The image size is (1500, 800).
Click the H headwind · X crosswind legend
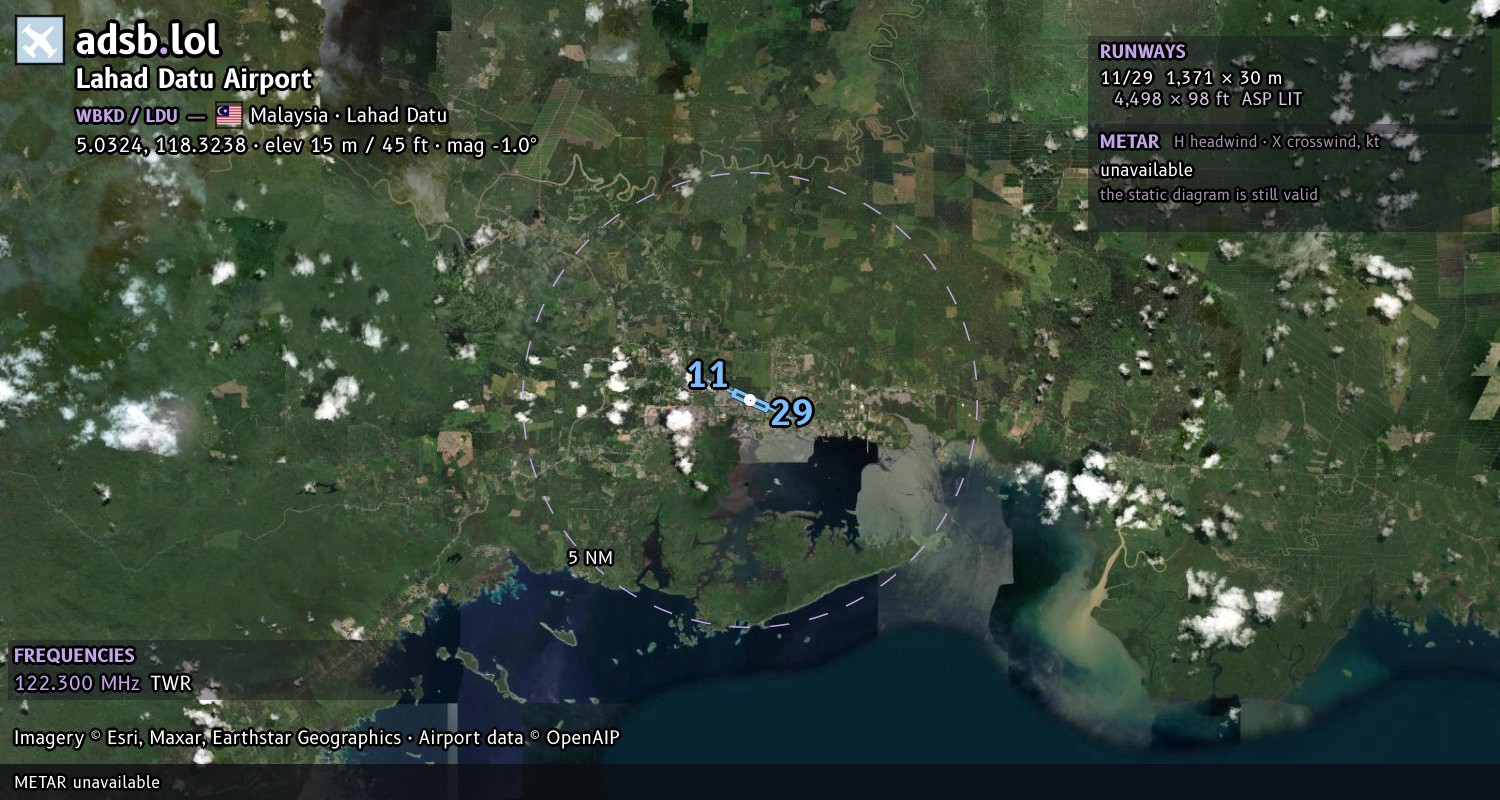tap(1277, 142)
